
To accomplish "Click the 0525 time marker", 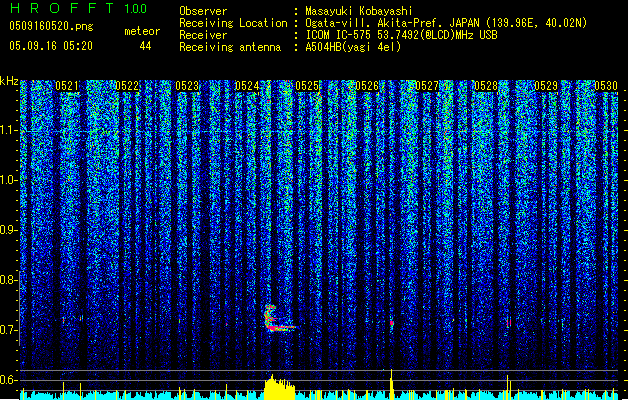I will point(307,86).
